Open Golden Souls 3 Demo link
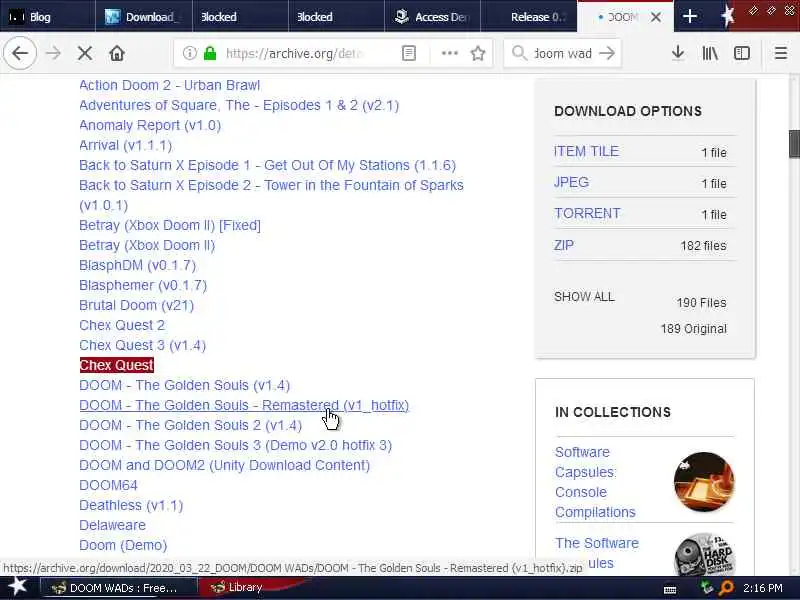Screen dimensions: 800x600 235,445
